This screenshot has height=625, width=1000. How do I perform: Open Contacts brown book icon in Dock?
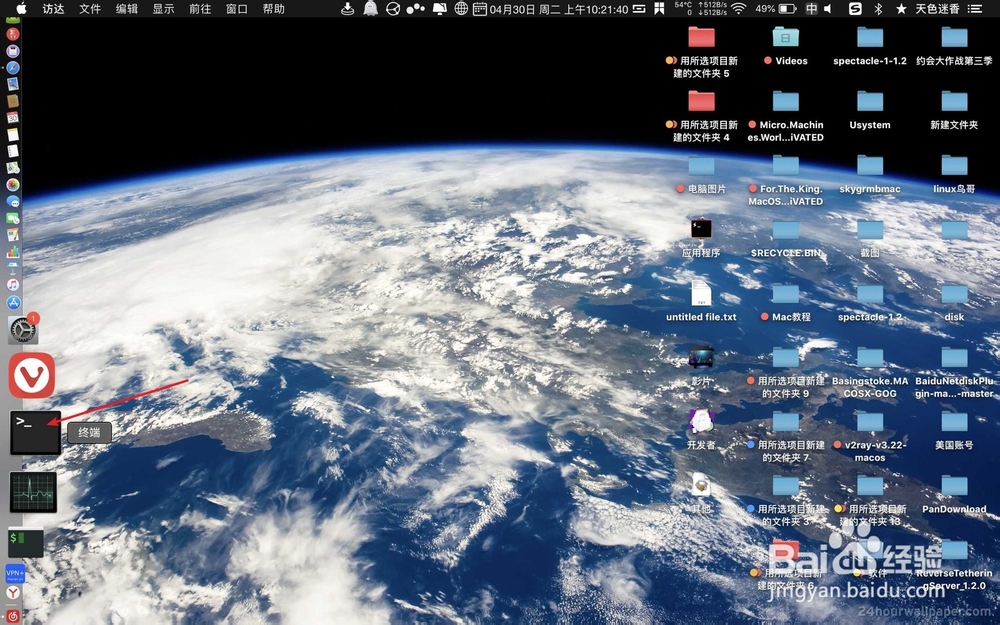click(x=13, y=101)
